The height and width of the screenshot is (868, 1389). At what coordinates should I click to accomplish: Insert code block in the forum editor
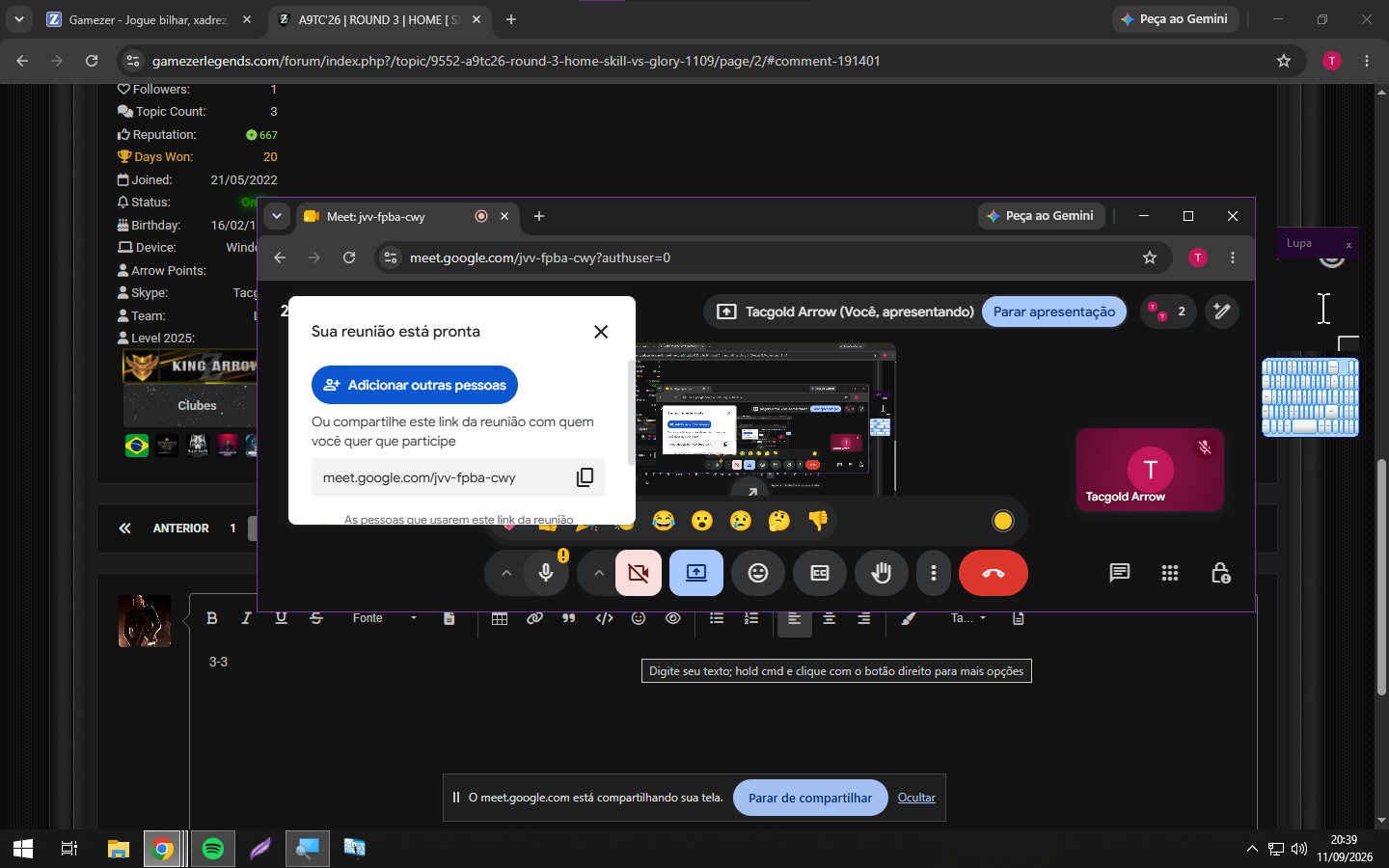tap(604, 618)
